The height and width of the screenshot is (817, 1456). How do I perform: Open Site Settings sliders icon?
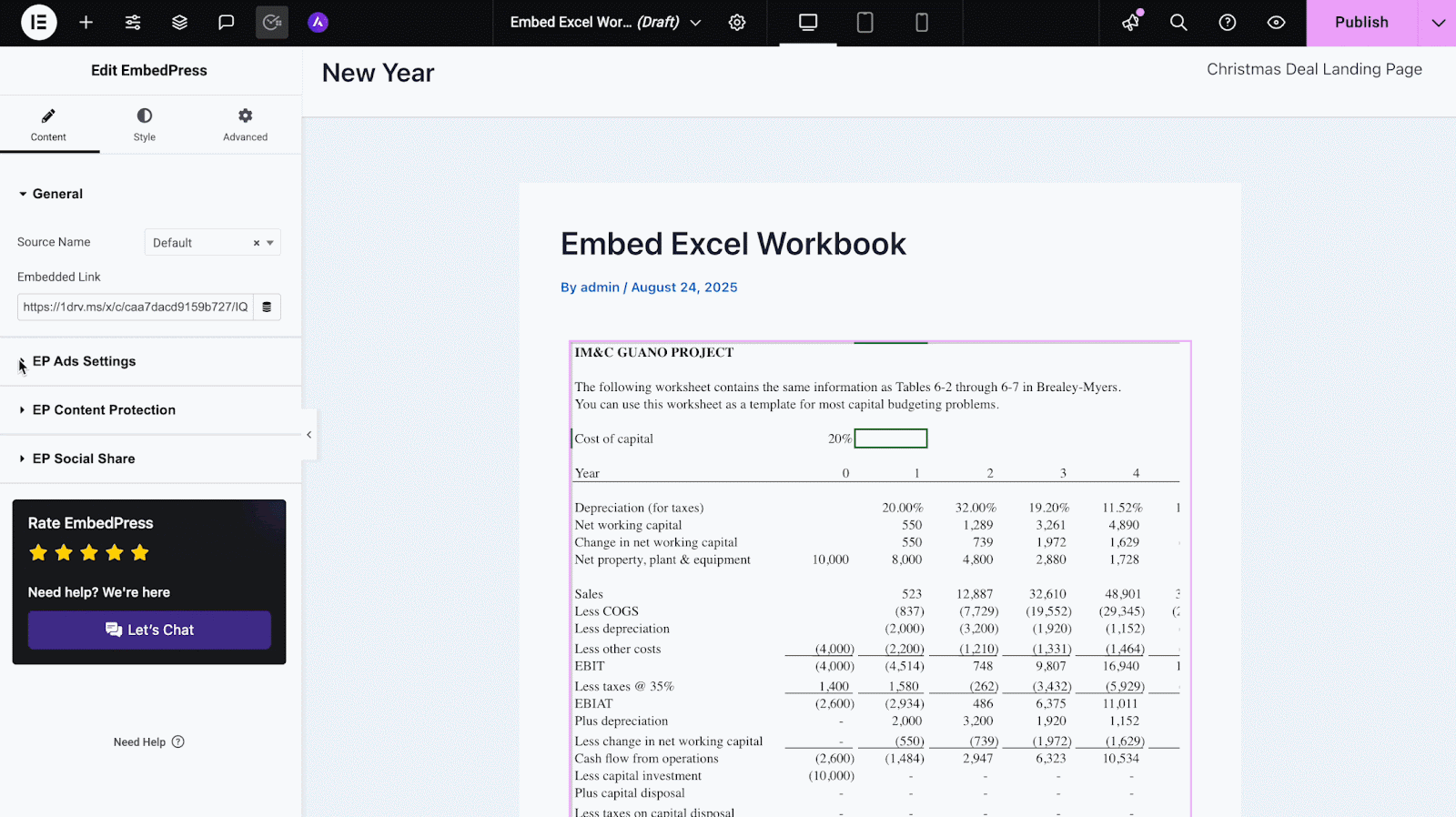point(133,22)
